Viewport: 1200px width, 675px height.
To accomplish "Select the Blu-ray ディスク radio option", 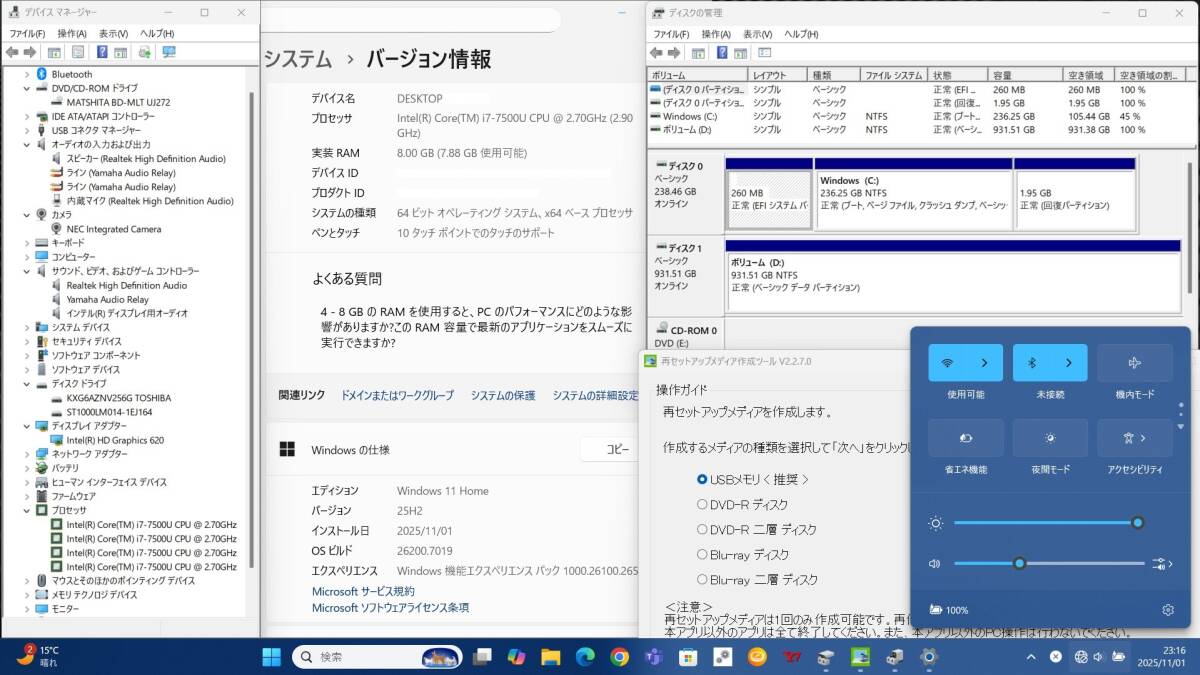I will (702, 555).
